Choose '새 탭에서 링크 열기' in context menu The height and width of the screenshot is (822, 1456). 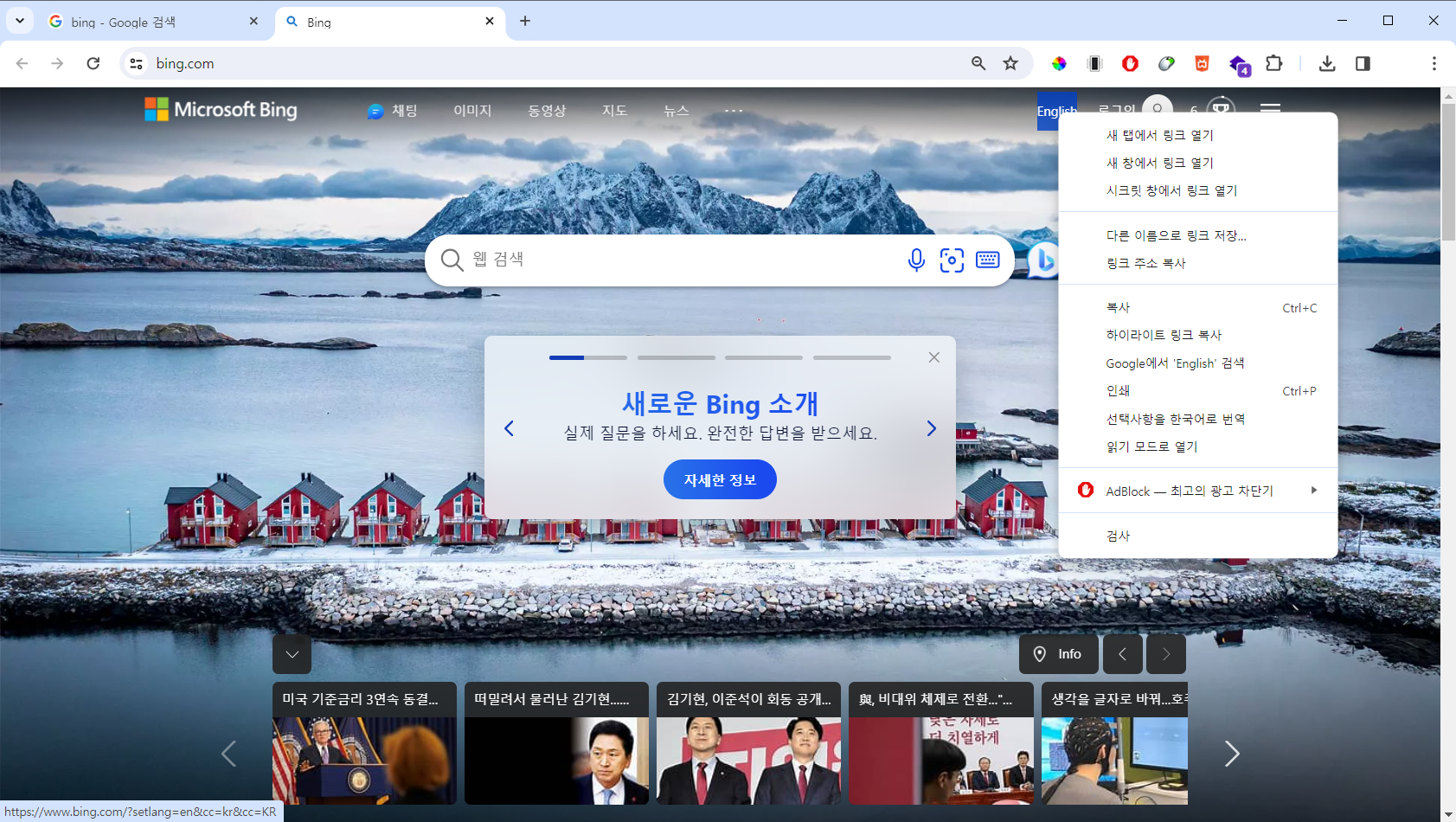1198,135
